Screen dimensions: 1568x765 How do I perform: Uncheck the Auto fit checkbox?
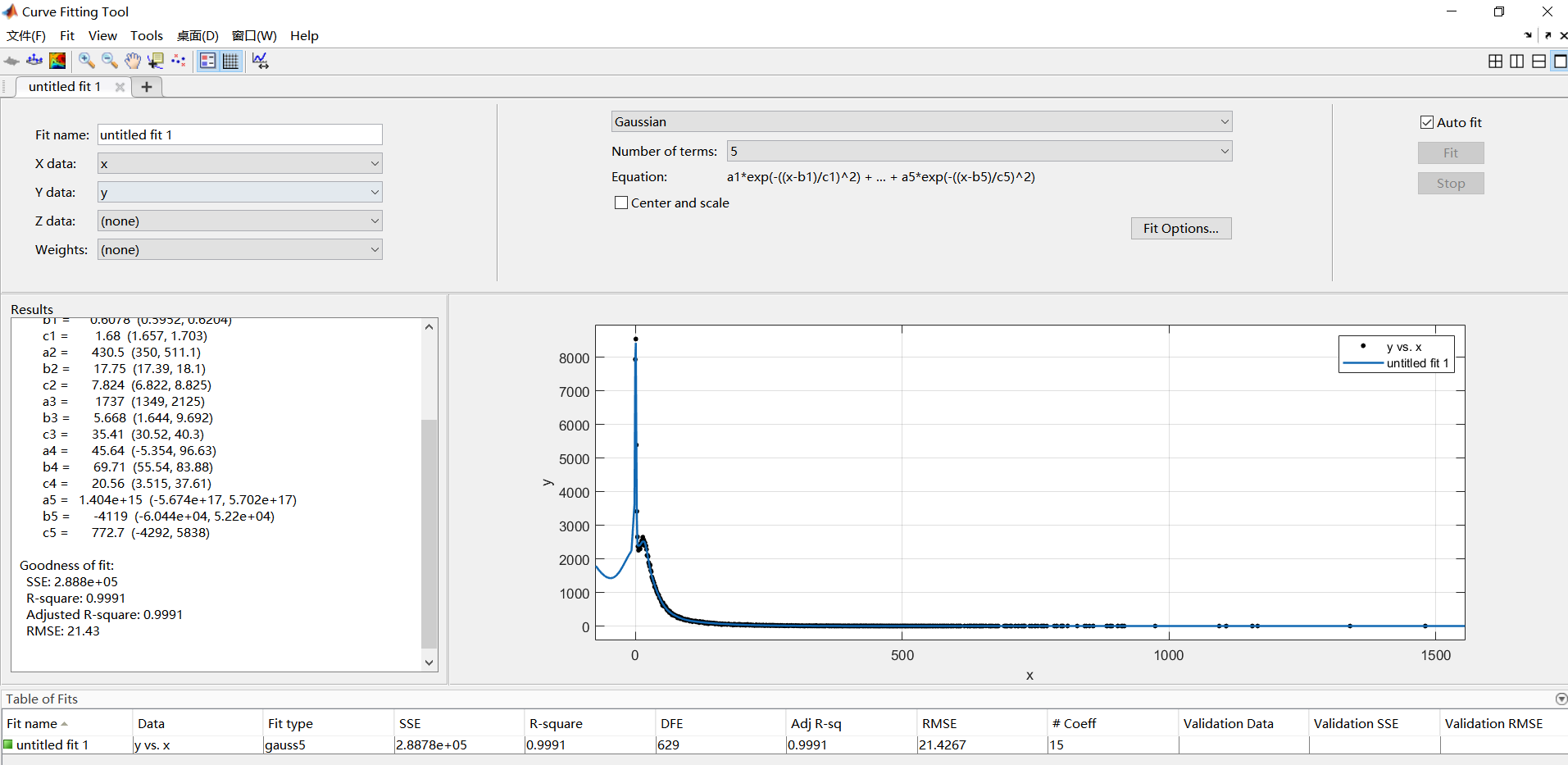coord(1427,122)
